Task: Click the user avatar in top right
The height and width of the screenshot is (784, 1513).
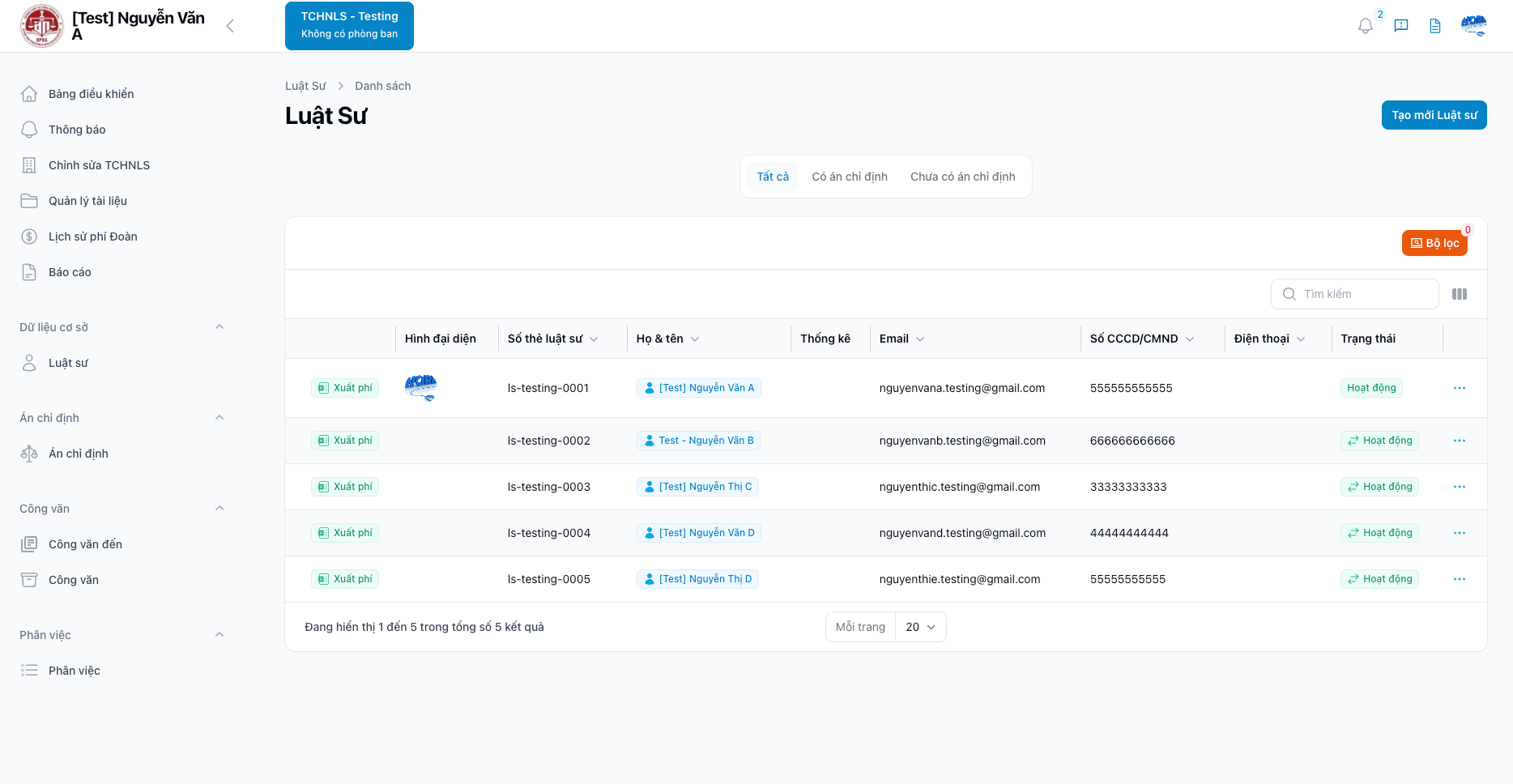Action: pyautogui.click(x=1473, y=26)
